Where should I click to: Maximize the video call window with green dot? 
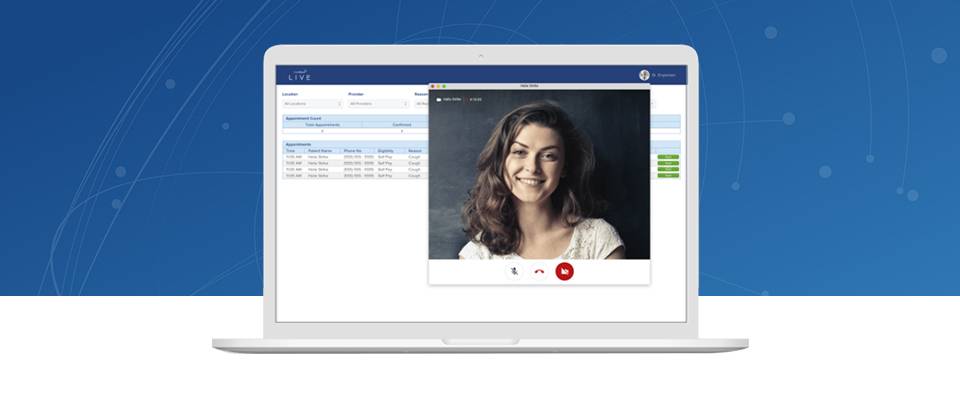[x=444, y=86]
